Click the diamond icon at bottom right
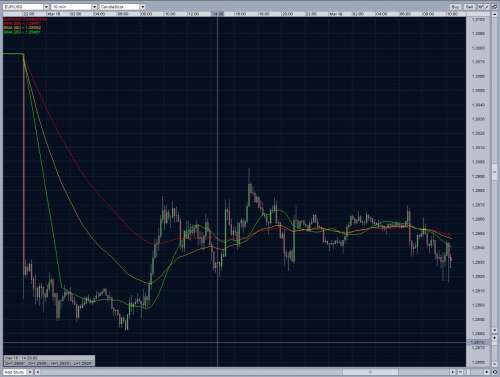The height and width of the screenshot is (377, 500). pos(487,372)
